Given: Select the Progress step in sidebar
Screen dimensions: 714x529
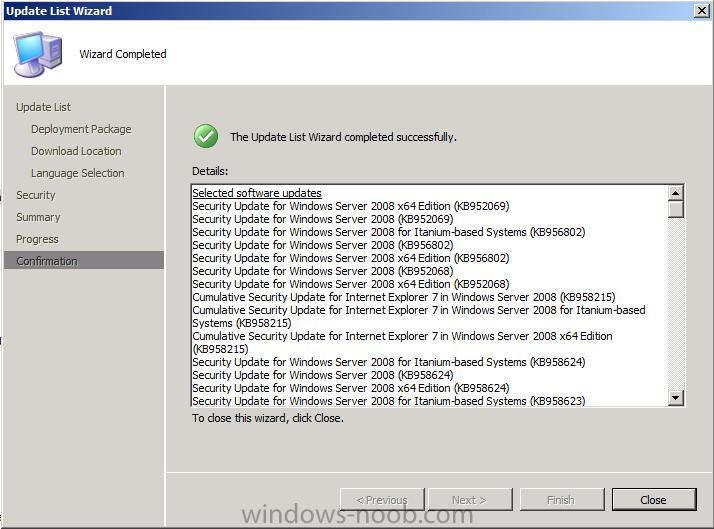Looking at the screenshot, I should 37,239.
